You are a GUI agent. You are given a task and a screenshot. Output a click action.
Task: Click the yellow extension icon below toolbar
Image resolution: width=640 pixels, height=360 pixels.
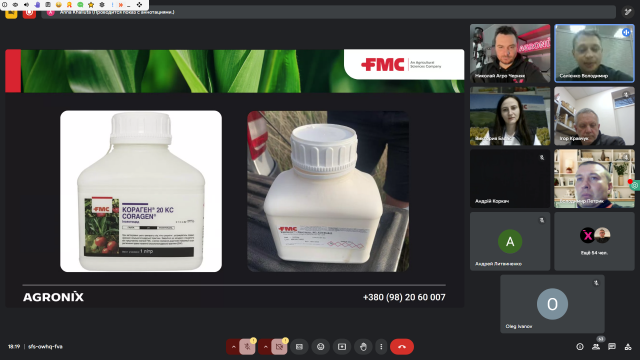(x=11, y=13)
